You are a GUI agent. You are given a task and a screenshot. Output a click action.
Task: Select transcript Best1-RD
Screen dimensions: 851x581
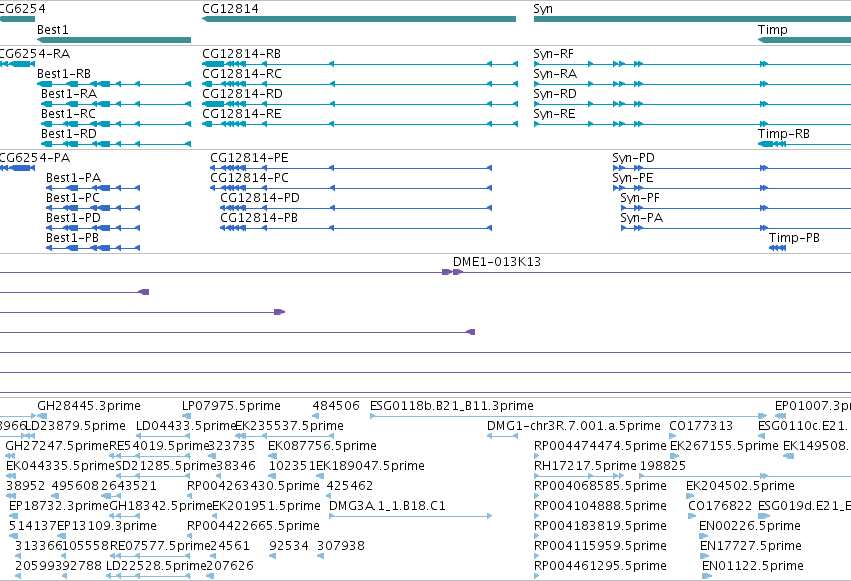tap(116, 144)
